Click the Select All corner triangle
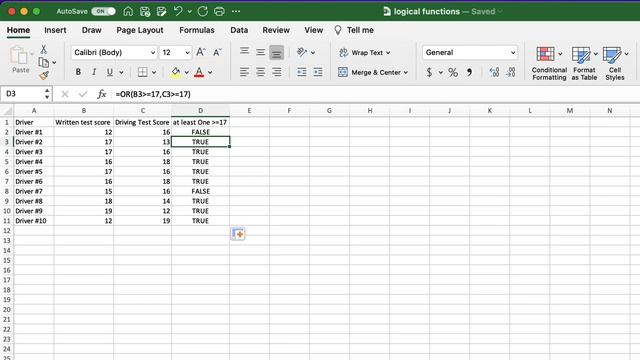Image resolution: width=640 pixels, height=360 pixels. pos(7,111)
